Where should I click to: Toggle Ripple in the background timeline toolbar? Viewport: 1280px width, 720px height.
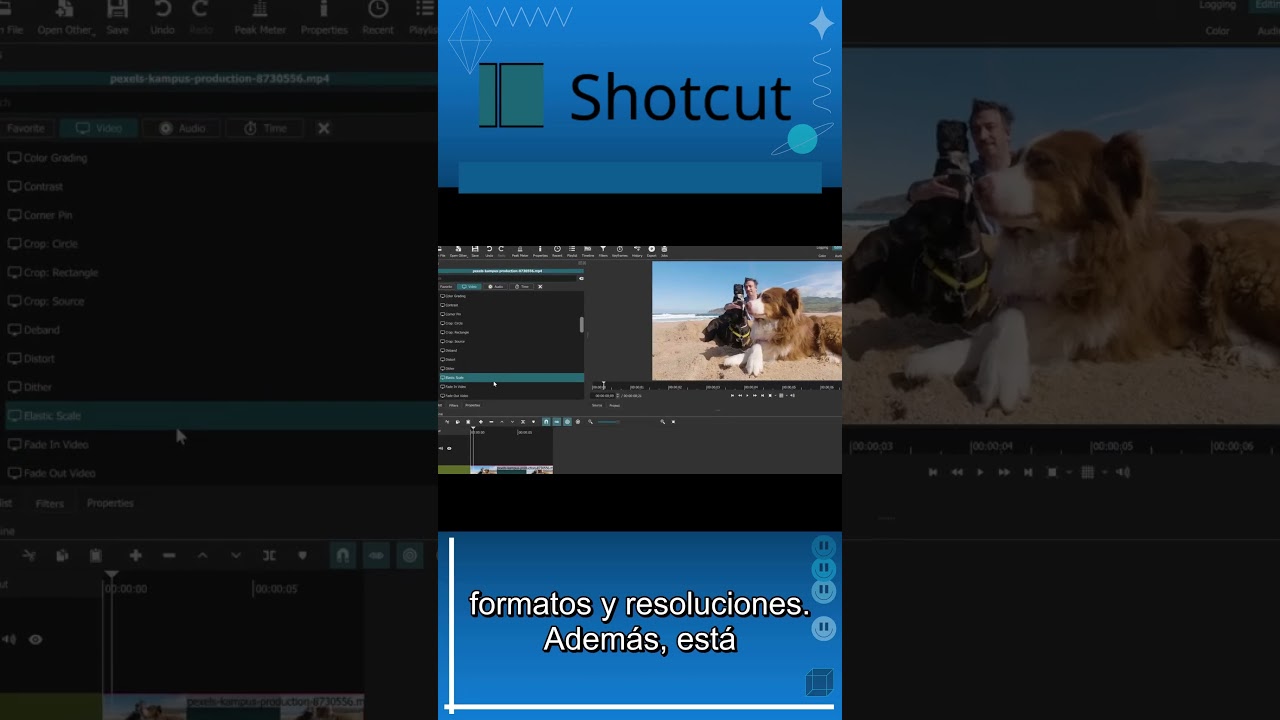376,555
